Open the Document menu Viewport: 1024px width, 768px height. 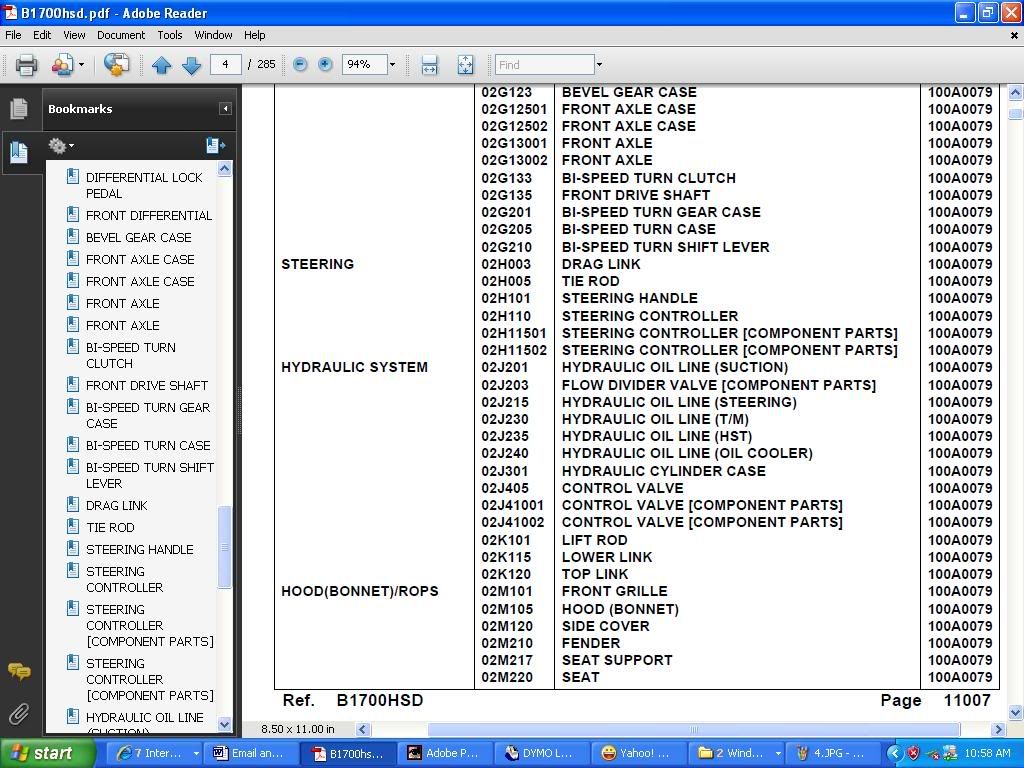pos(121,35)
